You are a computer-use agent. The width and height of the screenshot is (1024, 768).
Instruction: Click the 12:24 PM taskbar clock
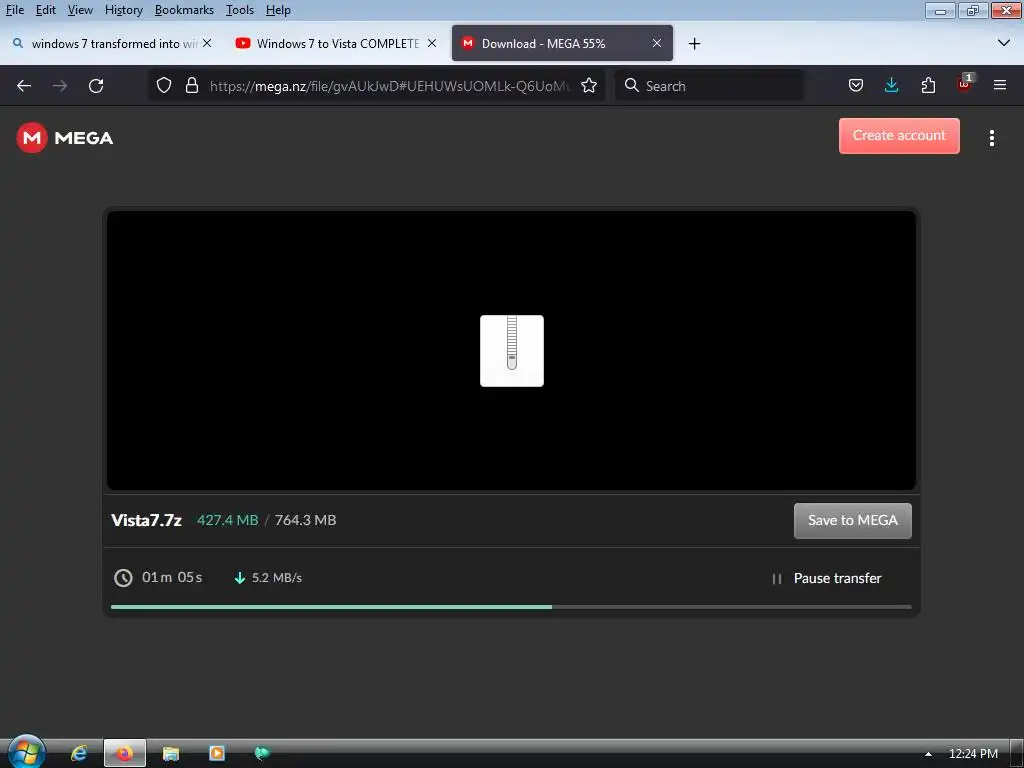tap(973, 754)
